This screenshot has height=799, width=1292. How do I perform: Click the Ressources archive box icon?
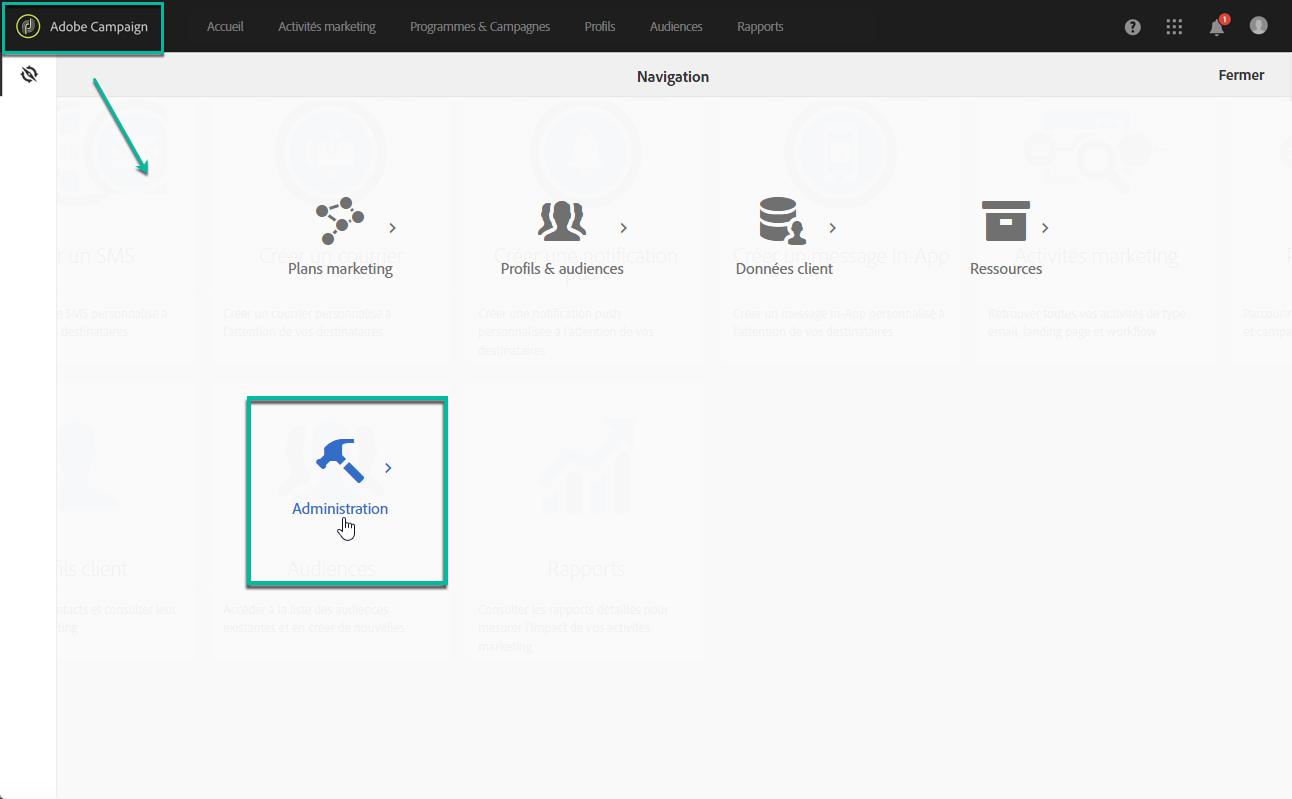coord(1006,221)
